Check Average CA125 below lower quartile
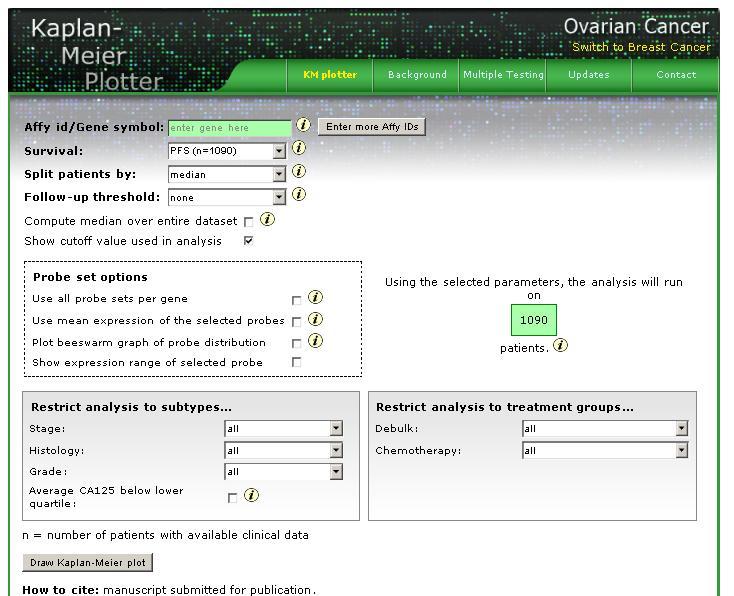The width and height of the screenshot is (734, 596). [232, 498]
